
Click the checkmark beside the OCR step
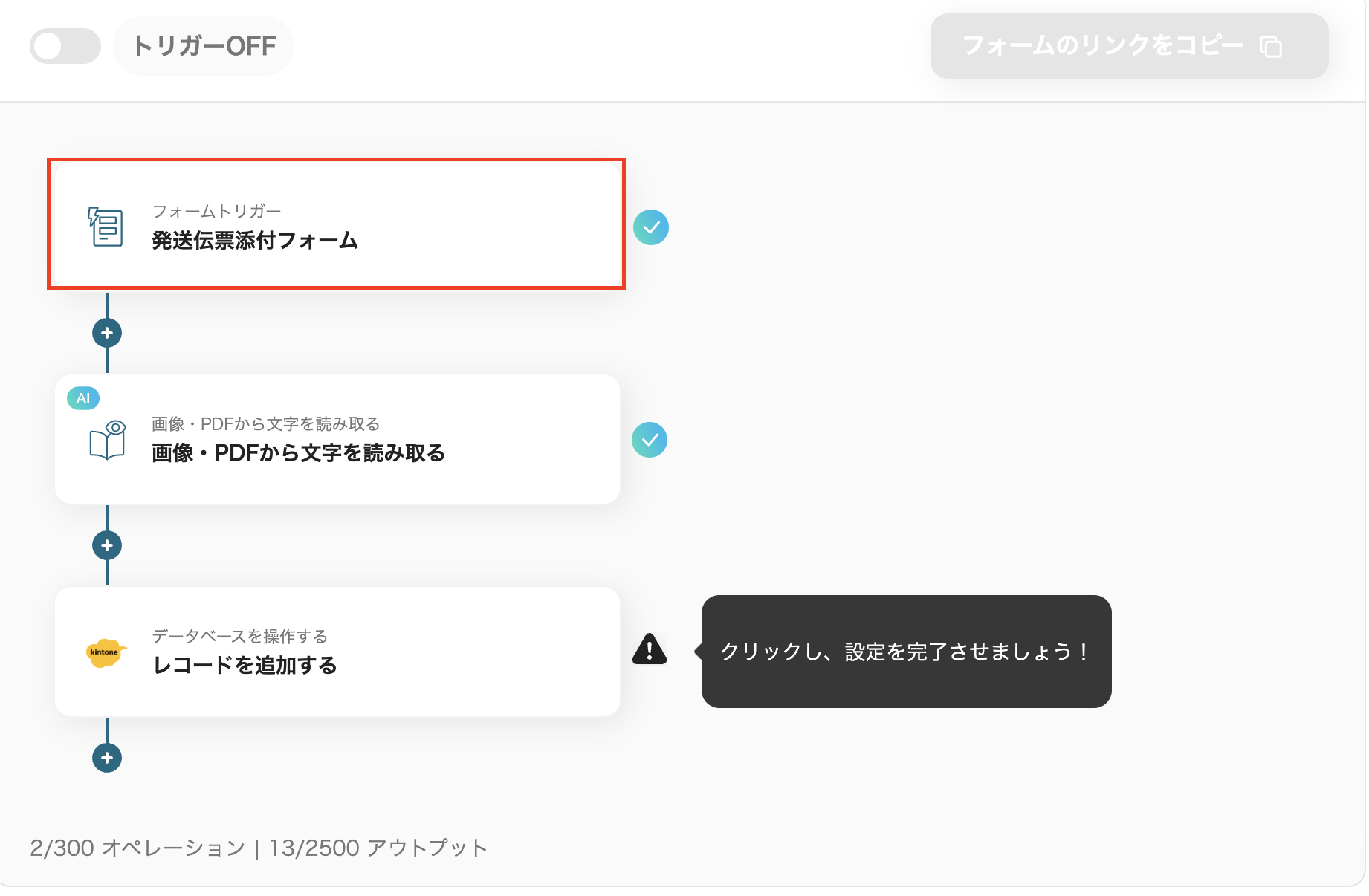coord(650,440)
